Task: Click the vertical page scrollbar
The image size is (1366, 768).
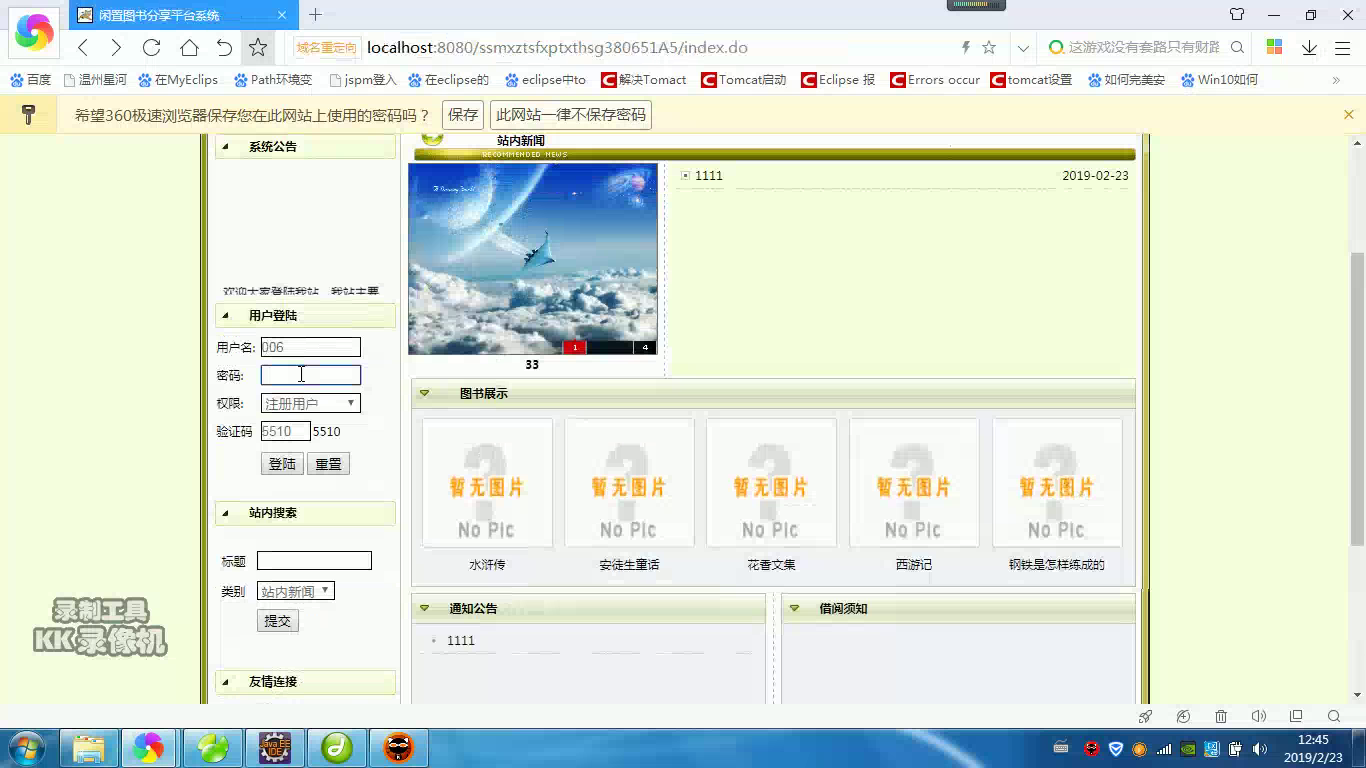Action: pos(1357,398)
